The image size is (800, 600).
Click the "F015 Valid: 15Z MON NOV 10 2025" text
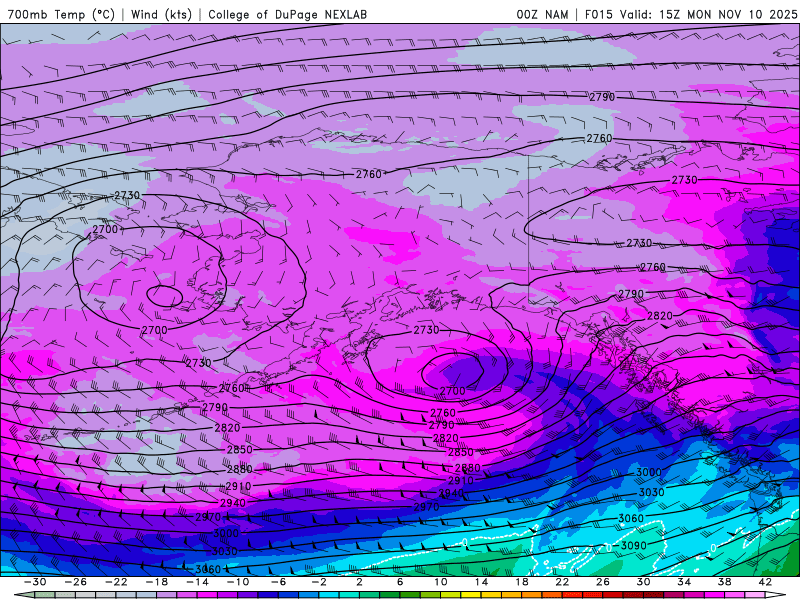pyautogui.click(x=691, y=14)
